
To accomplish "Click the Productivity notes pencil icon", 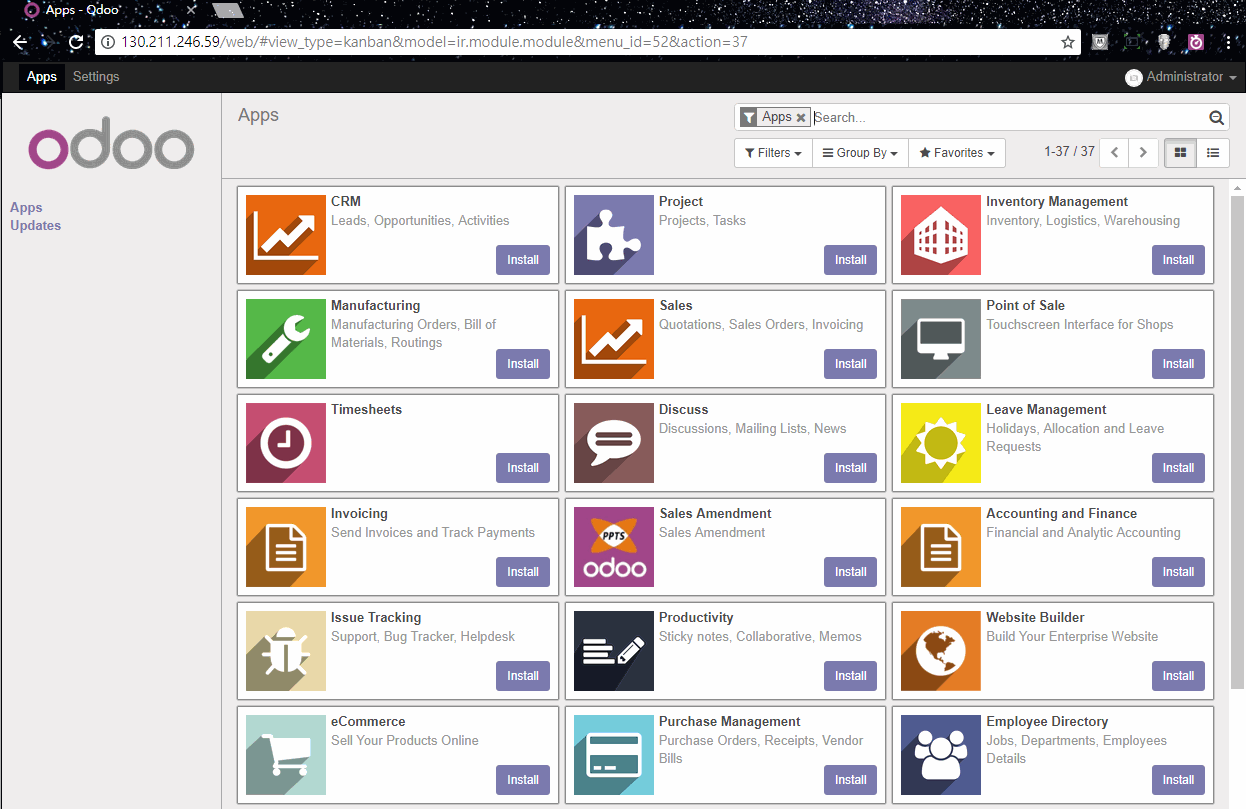I will tap(614, 651).
